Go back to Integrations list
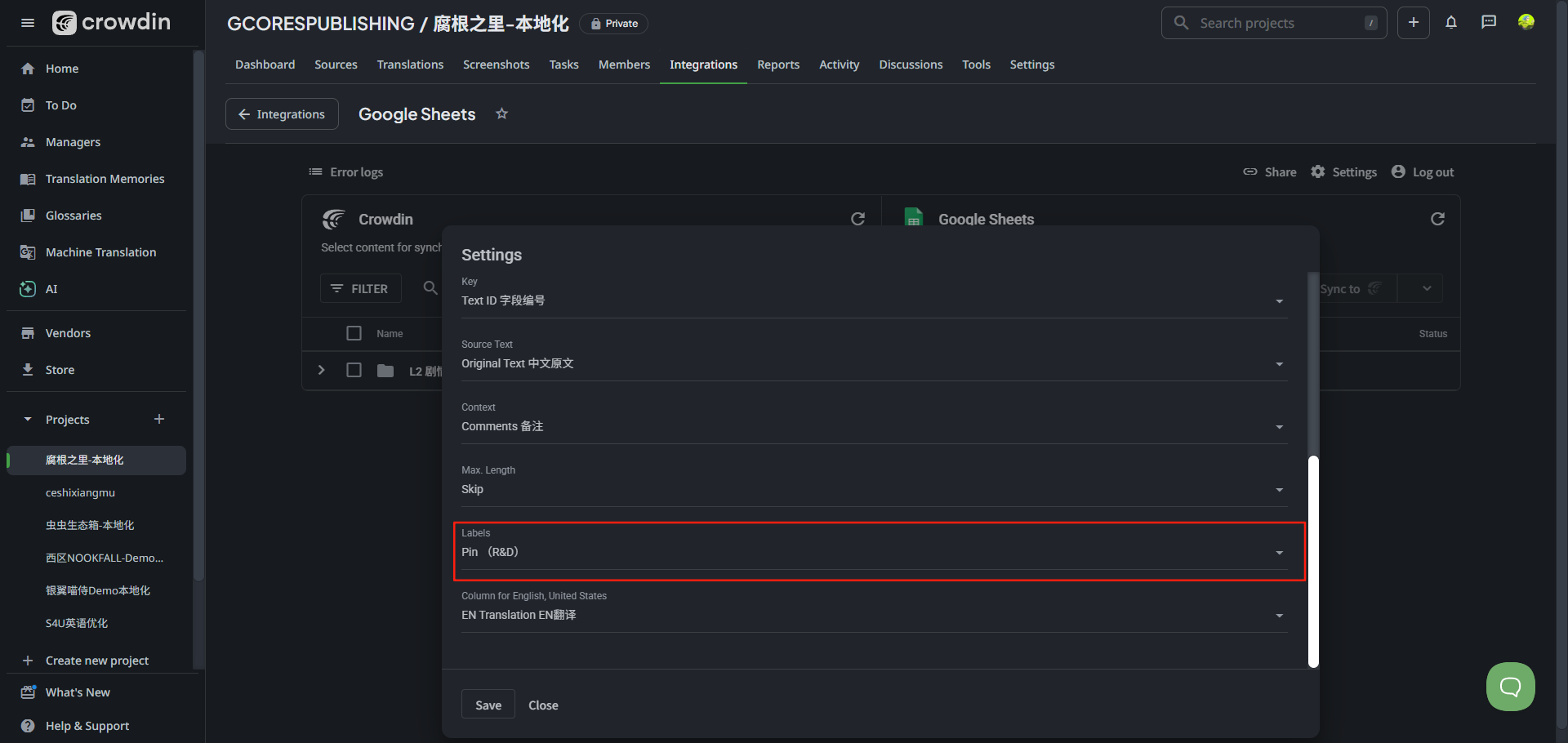1568x743 pixels. click(x=282, y=114)
